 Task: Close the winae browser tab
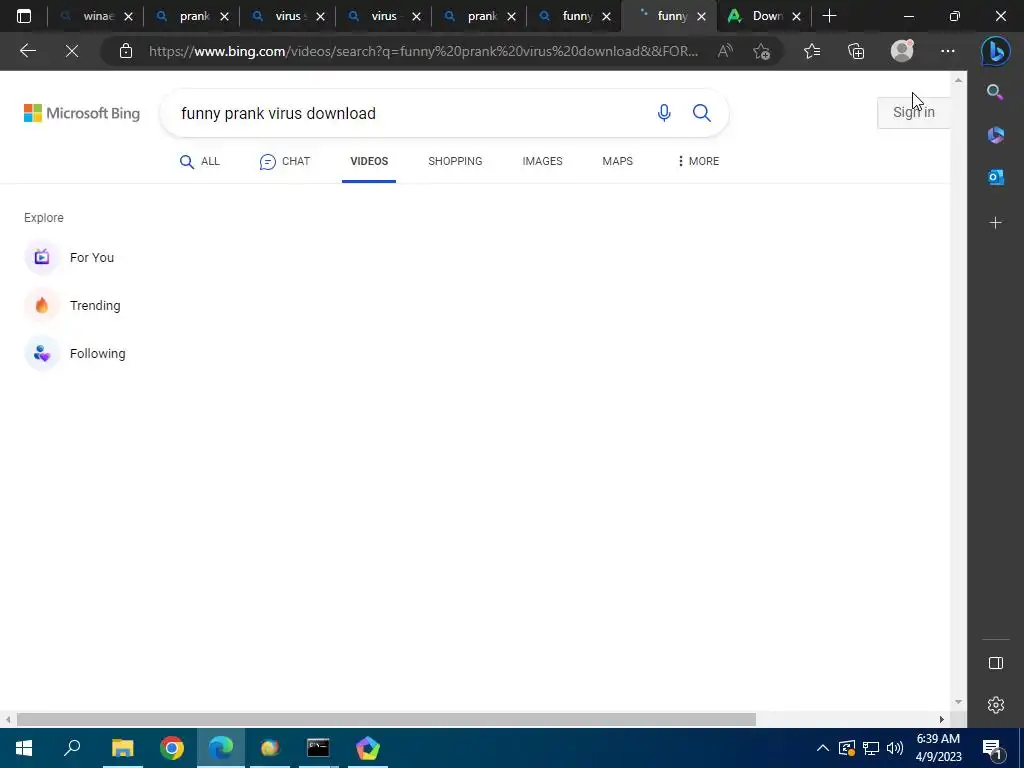click(x=129, y=16)
